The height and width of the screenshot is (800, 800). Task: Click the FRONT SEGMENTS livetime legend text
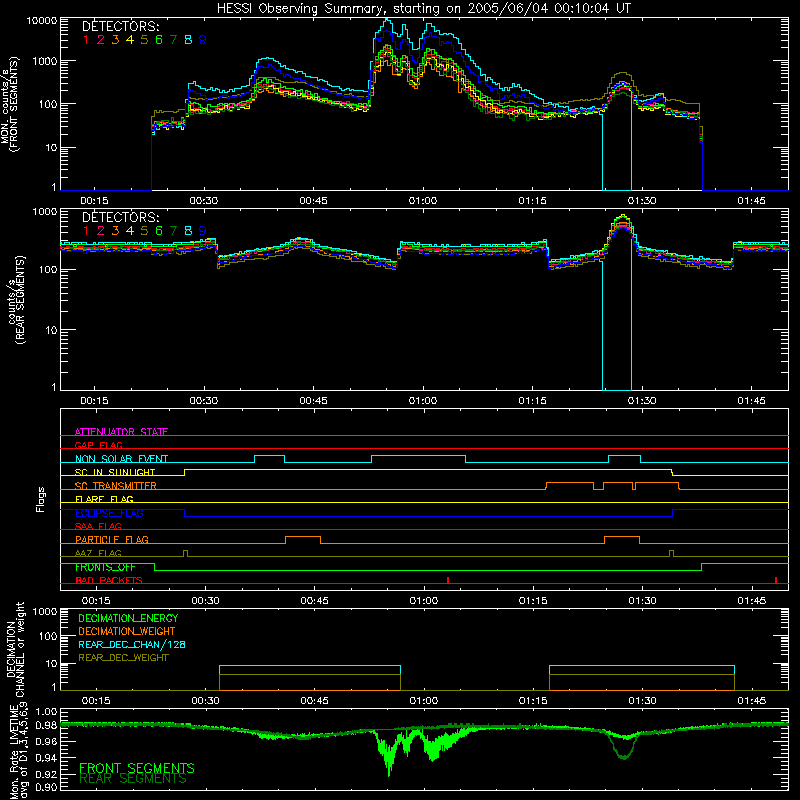137,768
